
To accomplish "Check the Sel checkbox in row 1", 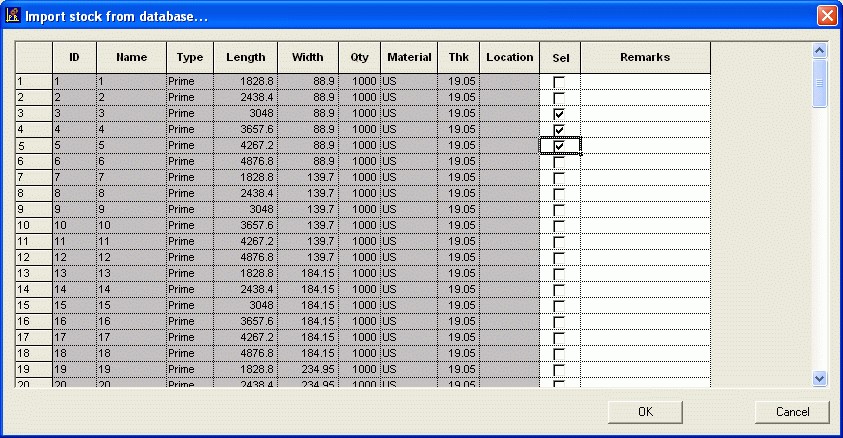I will click(x=559, y=82).
